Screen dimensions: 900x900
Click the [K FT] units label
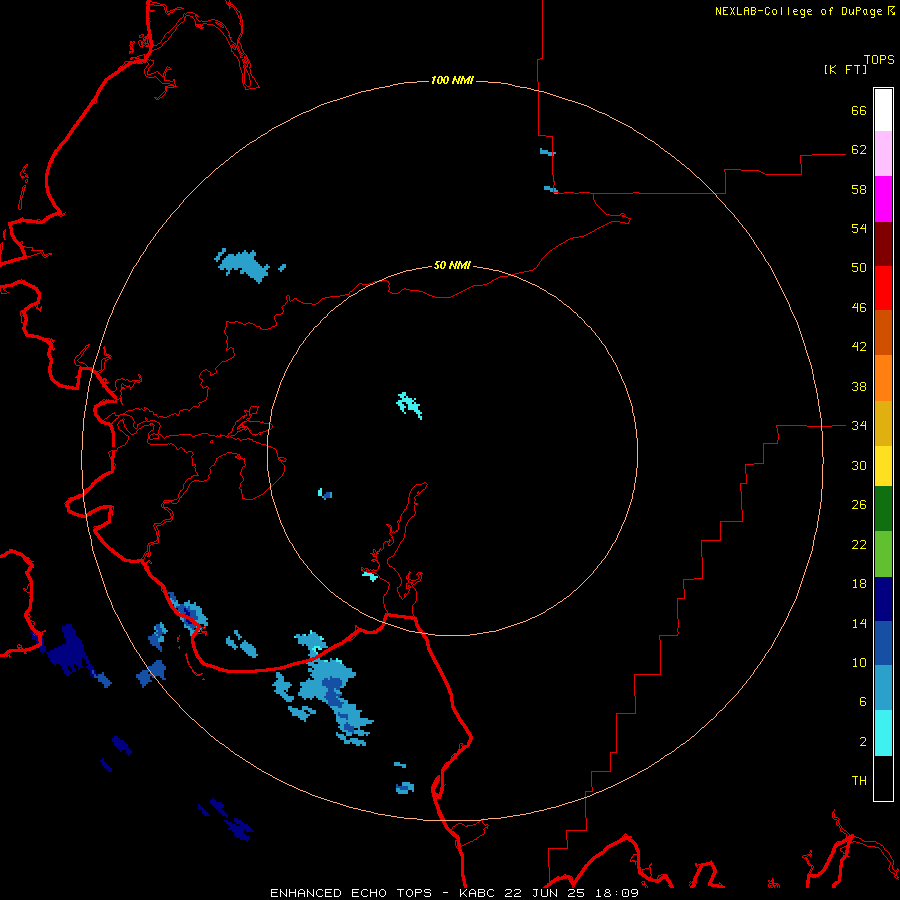(845, 69)
